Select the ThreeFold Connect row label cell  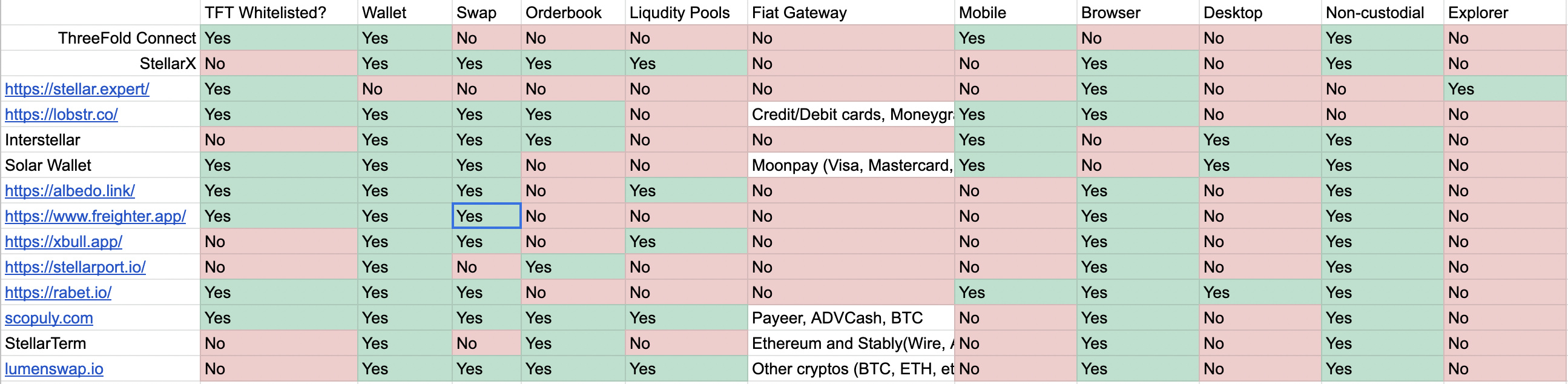pyautogui.click(x=100, y=38)
